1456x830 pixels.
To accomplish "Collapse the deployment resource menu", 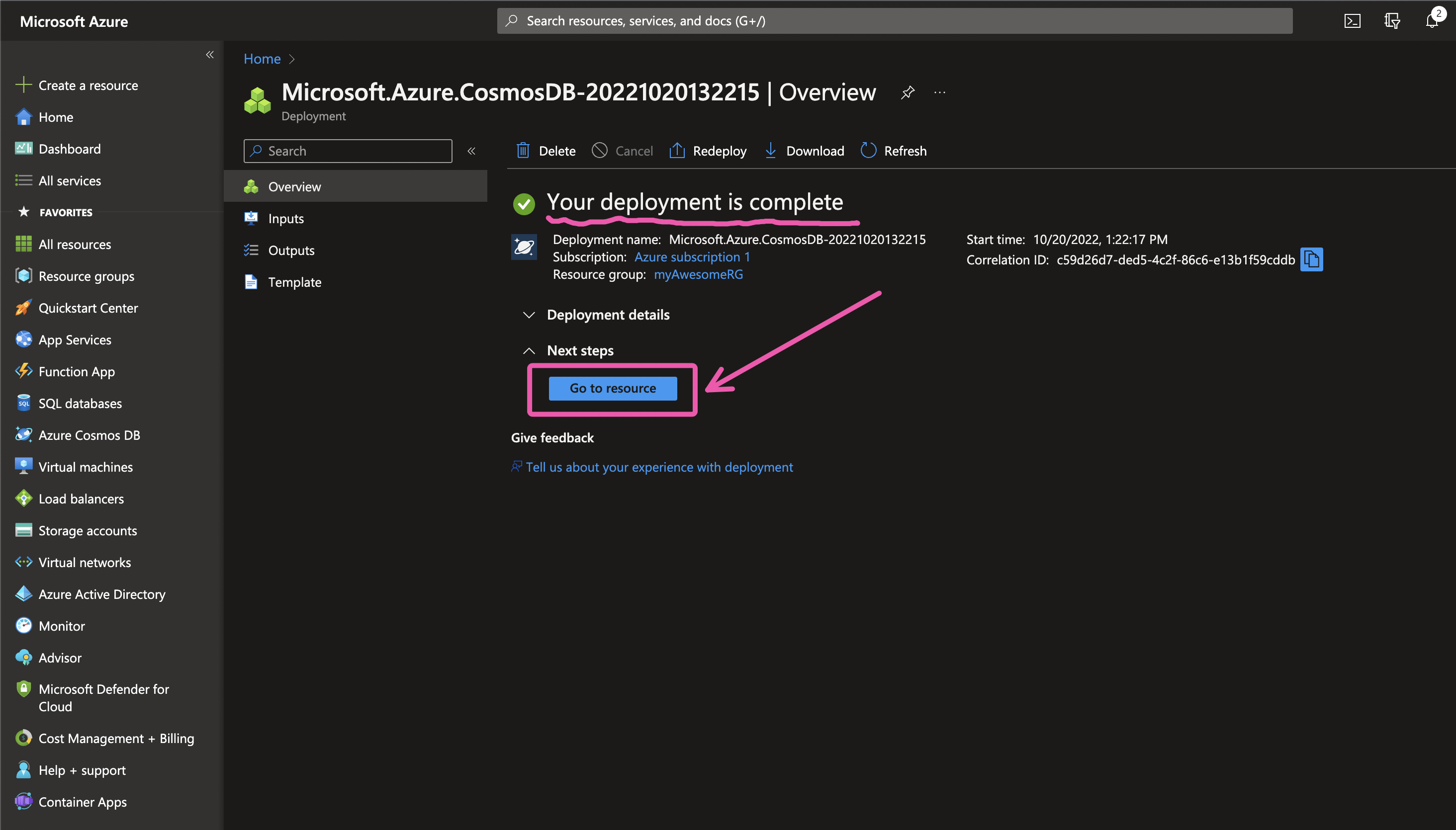I will point(471,151).
